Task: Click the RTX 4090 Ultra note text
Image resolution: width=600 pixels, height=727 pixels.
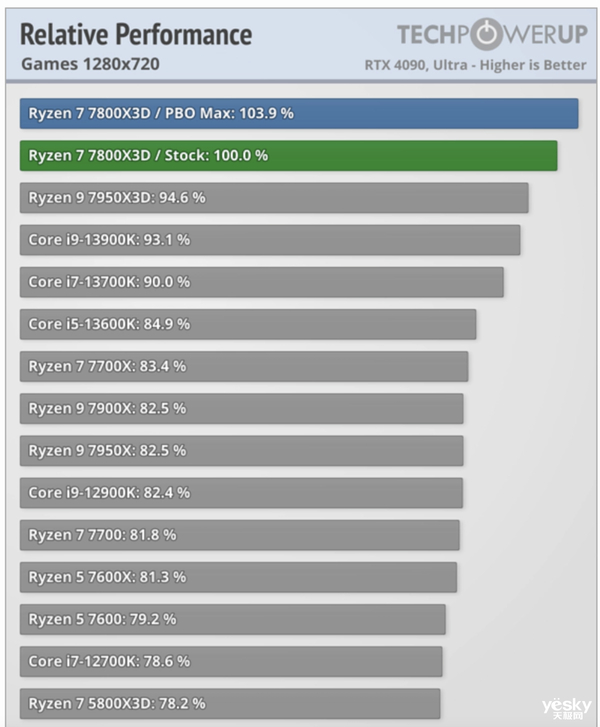Action: [x=474, y=65]
